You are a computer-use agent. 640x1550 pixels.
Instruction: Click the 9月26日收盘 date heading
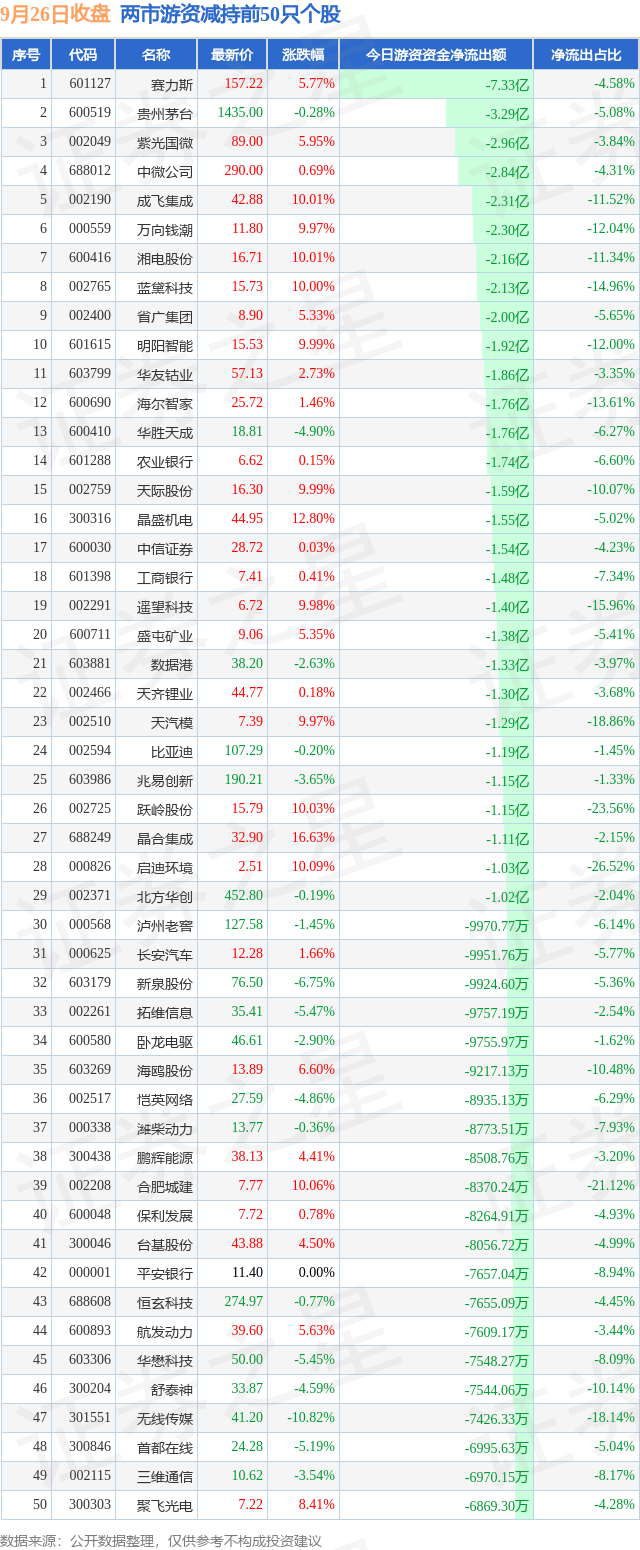pyautogui.click(x=56, y=15)
